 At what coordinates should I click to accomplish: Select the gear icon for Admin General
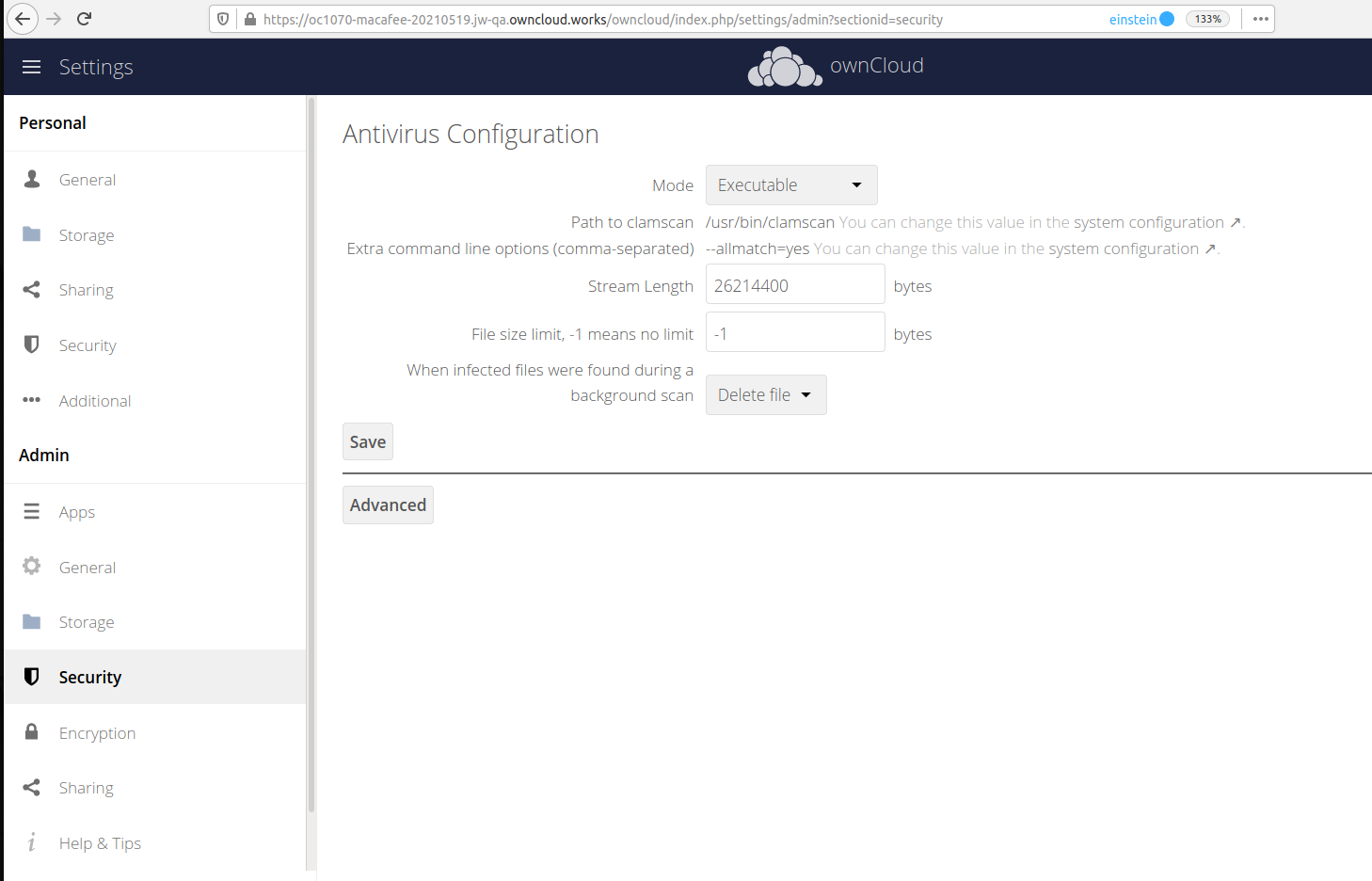click(31, 567)
